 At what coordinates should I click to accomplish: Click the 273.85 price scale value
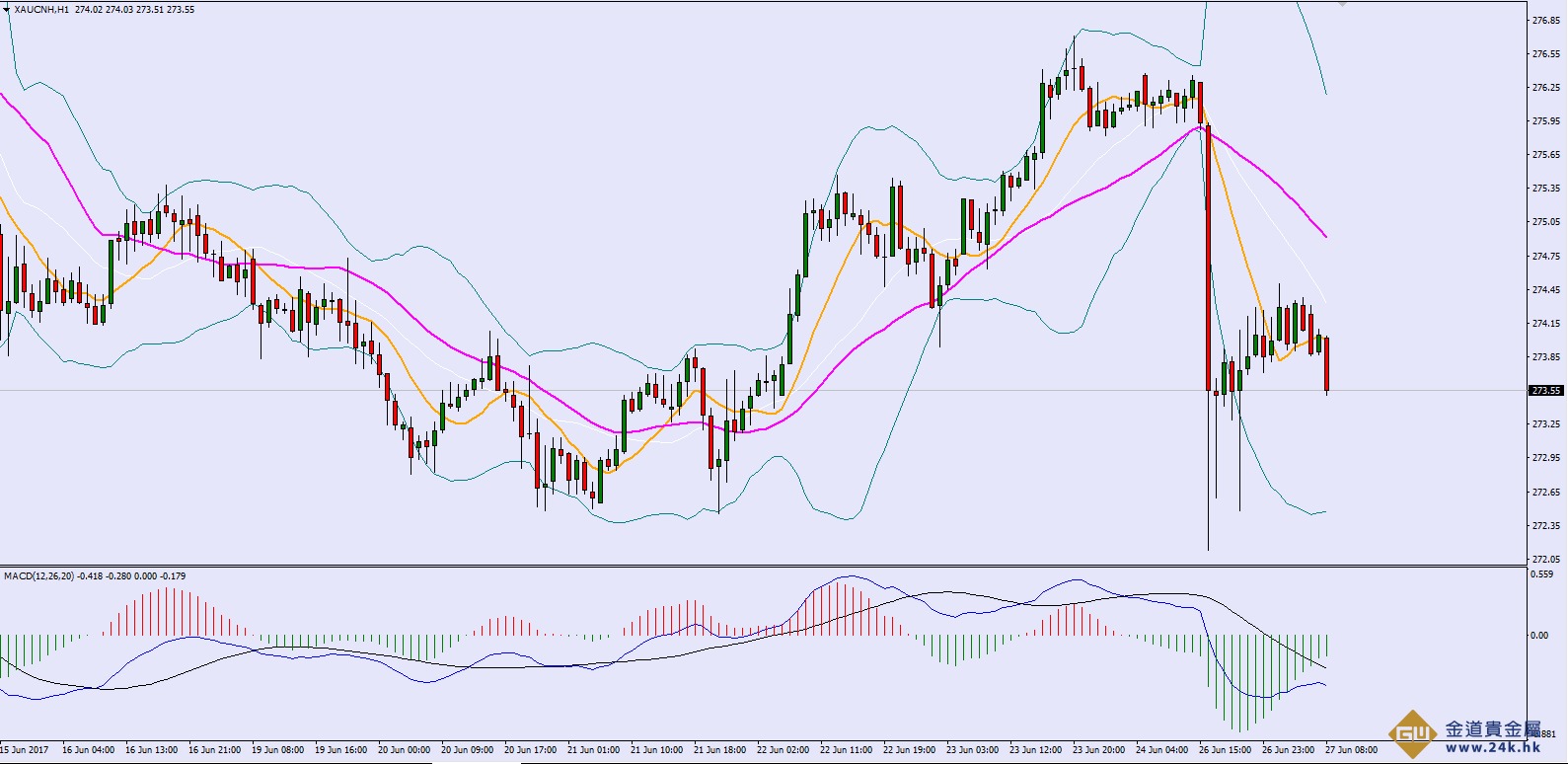click(x=1545, y=356)
